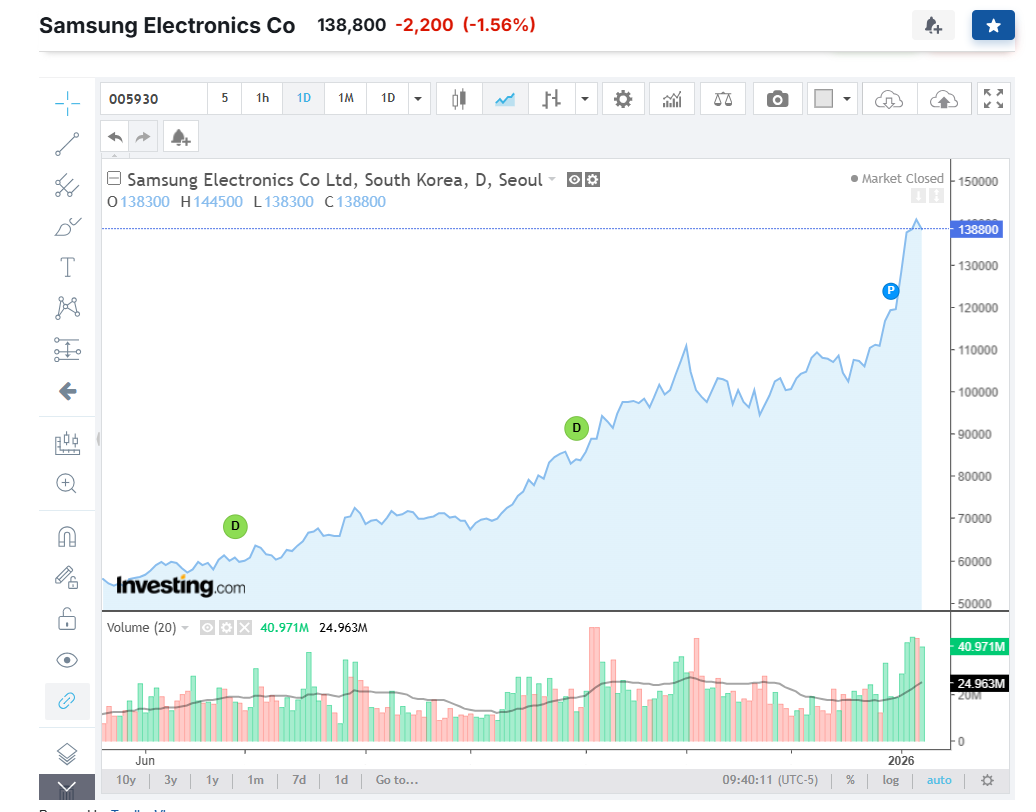Click the first green D dividend marker
Screen dimensions: 1036x812
(235, 527)
